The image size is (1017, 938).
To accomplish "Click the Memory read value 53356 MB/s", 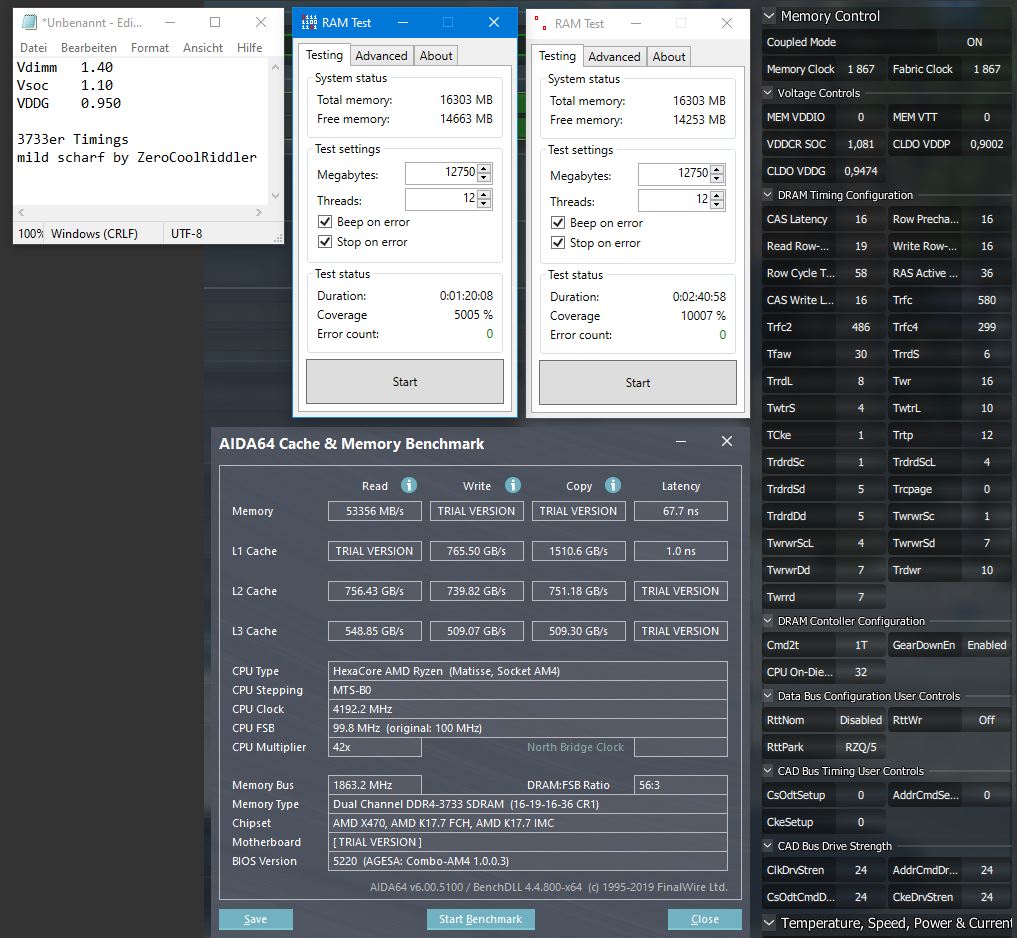I will (x=375, y=511).
